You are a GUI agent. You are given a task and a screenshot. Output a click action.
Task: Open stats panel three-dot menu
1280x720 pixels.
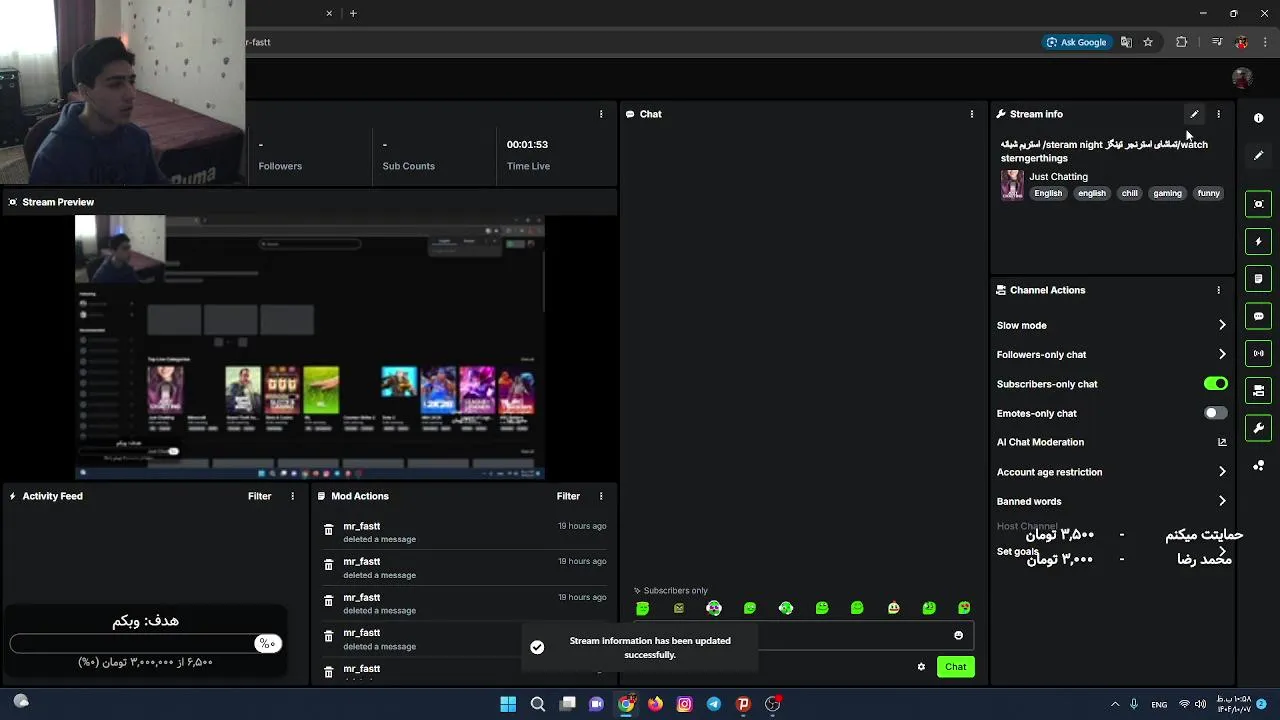pyautogui.click(x=601, y=114)
